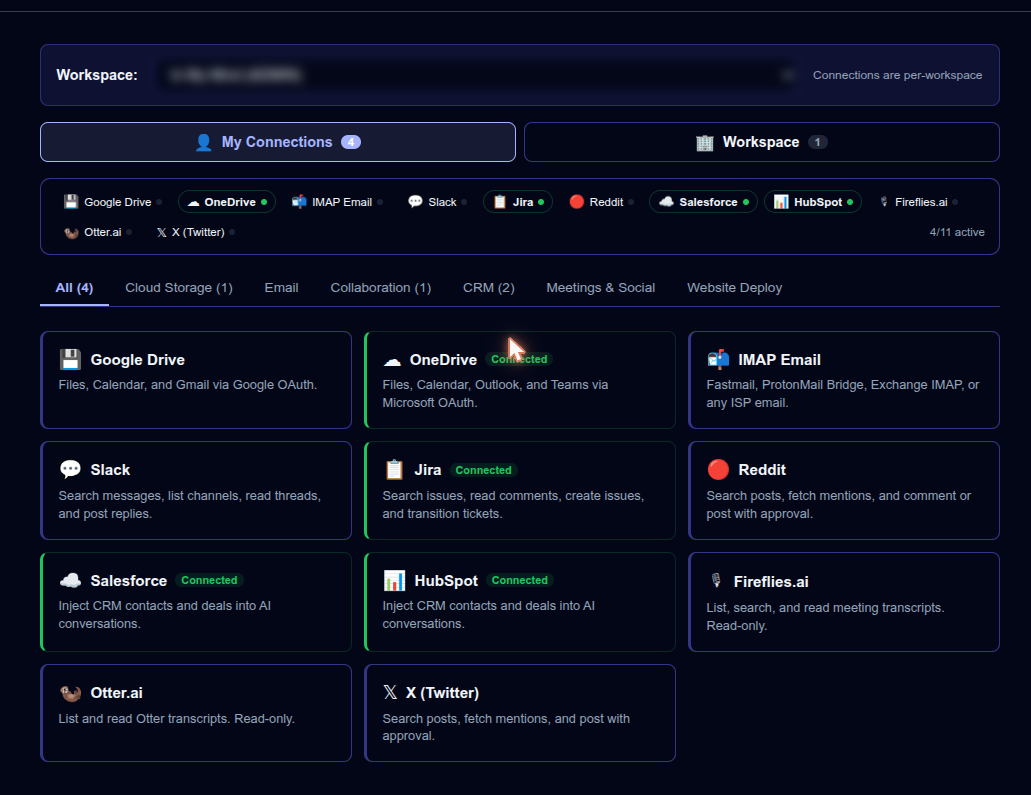
Task: Filter by Collaboration (1)
Action: [381, 288]
